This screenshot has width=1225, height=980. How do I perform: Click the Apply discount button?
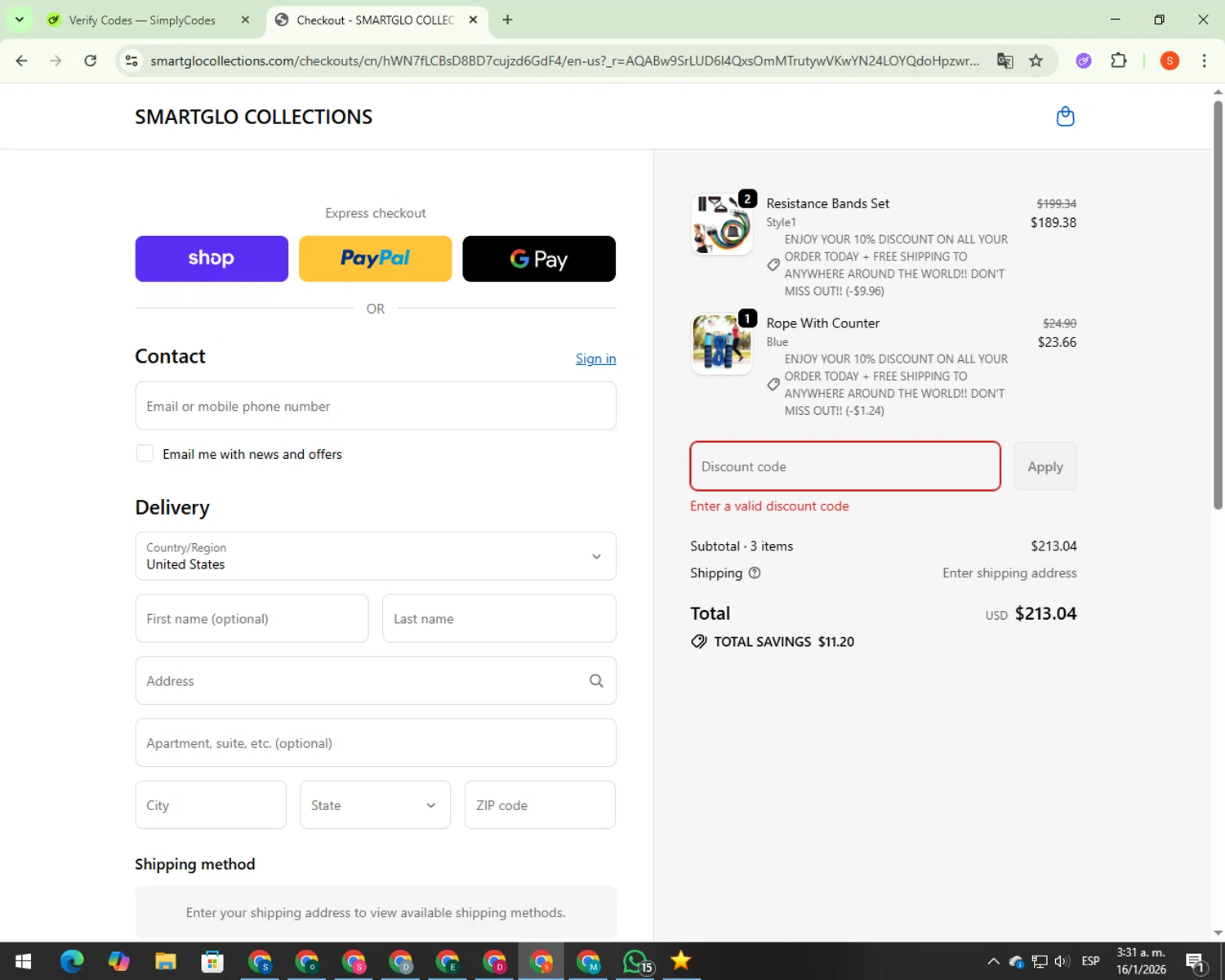coord(1045,466)
